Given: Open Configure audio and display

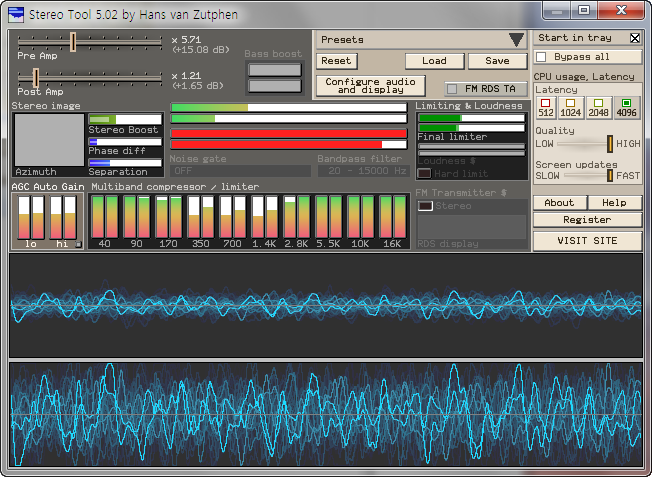Looking at the screenshot, I should coord(370,86).
